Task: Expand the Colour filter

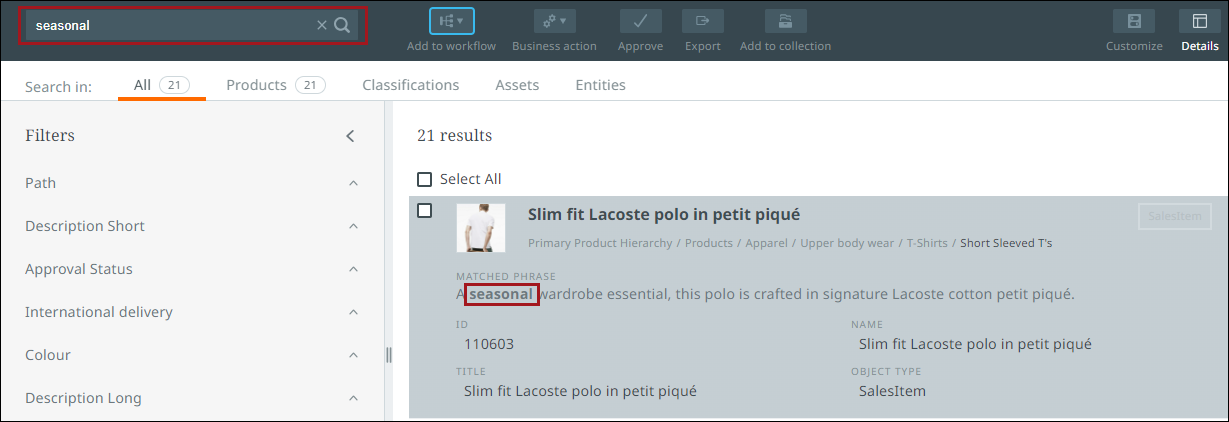Action: pyautogui.click(x=353, y=355)
